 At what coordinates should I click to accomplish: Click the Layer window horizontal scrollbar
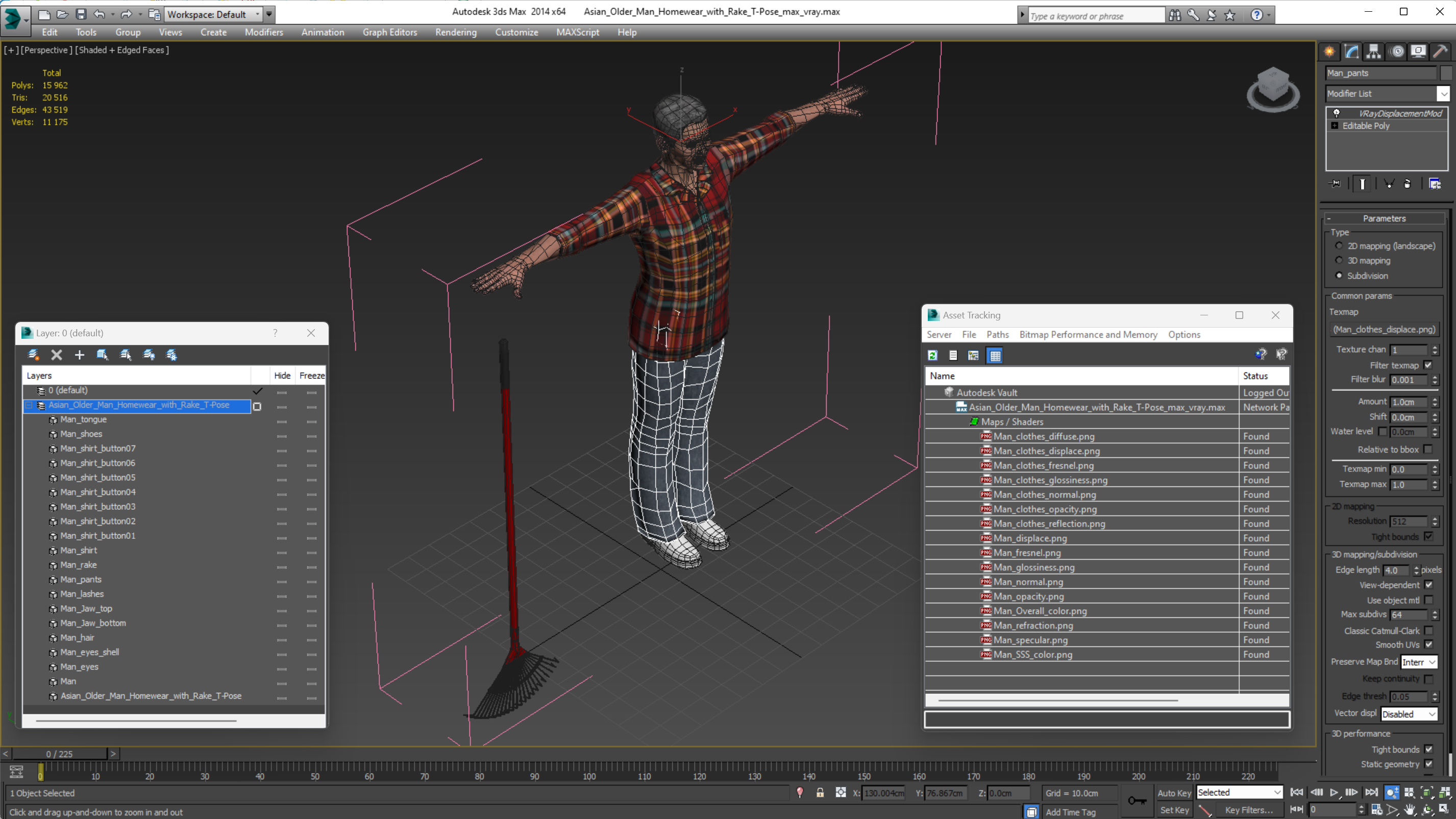tap(136, 721)
